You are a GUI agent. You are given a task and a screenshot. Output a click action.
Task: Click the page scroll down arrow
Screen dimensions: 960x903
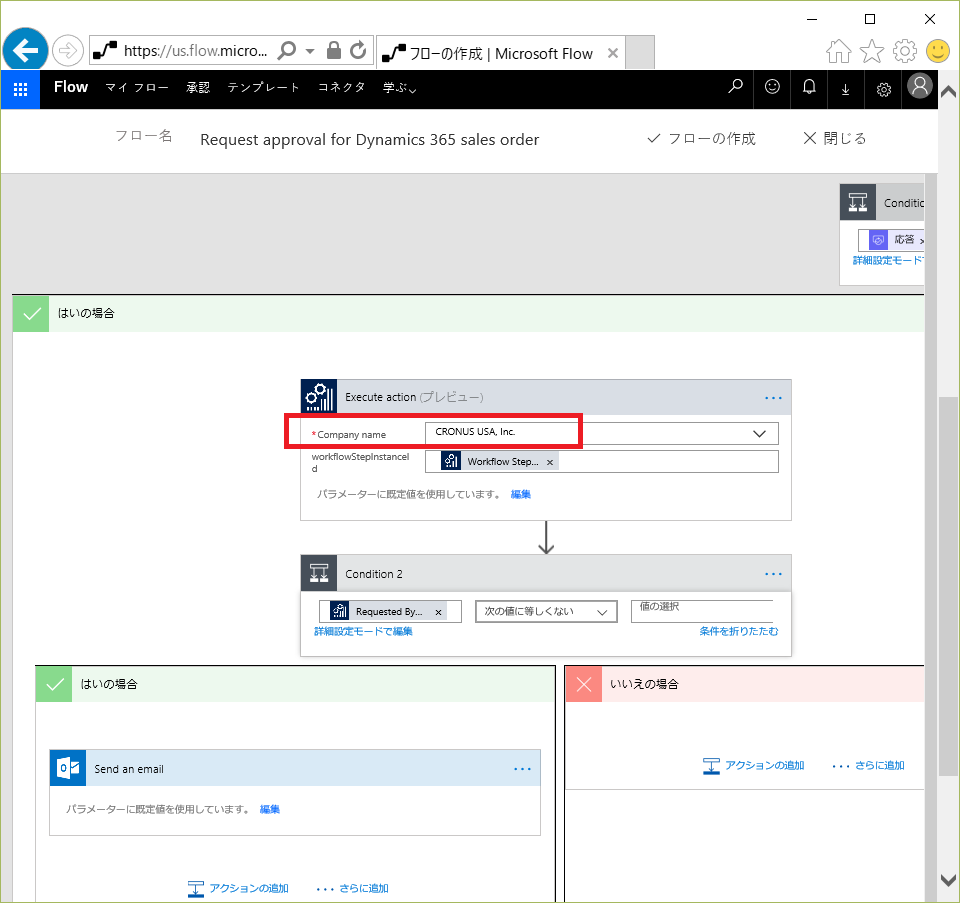click(948, 880)
